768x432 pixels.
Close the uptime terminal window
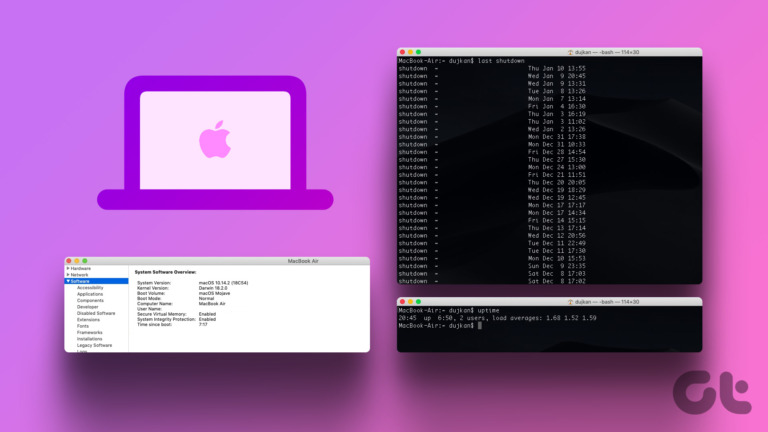[x=401, y=301]
